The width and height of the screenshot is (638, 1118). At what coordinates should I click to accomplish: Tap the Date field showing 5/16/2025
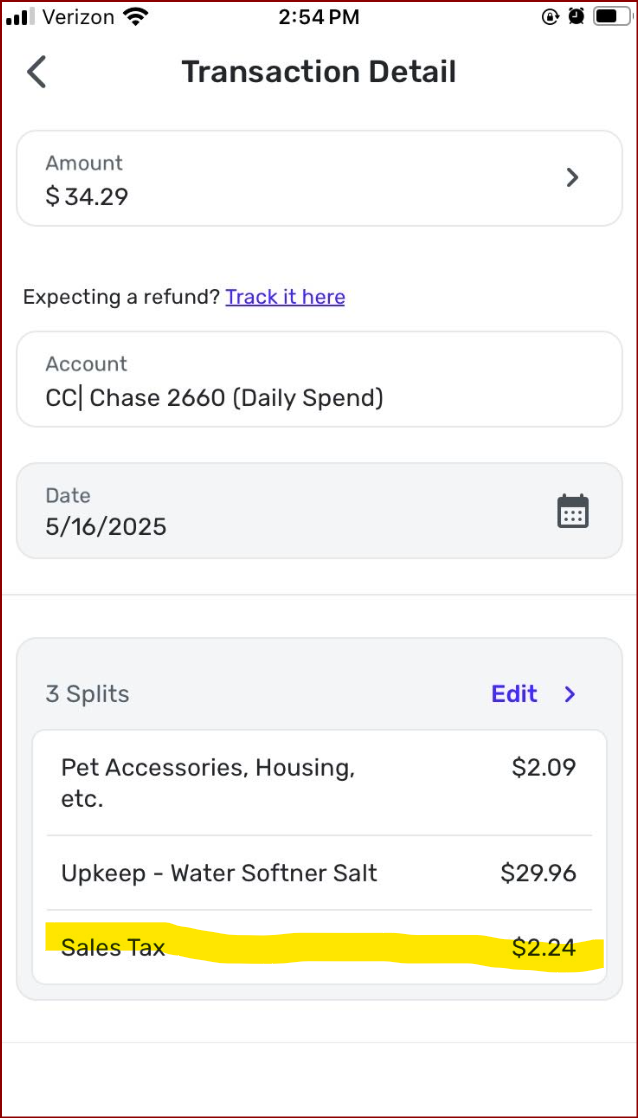[x=280, y=511]
